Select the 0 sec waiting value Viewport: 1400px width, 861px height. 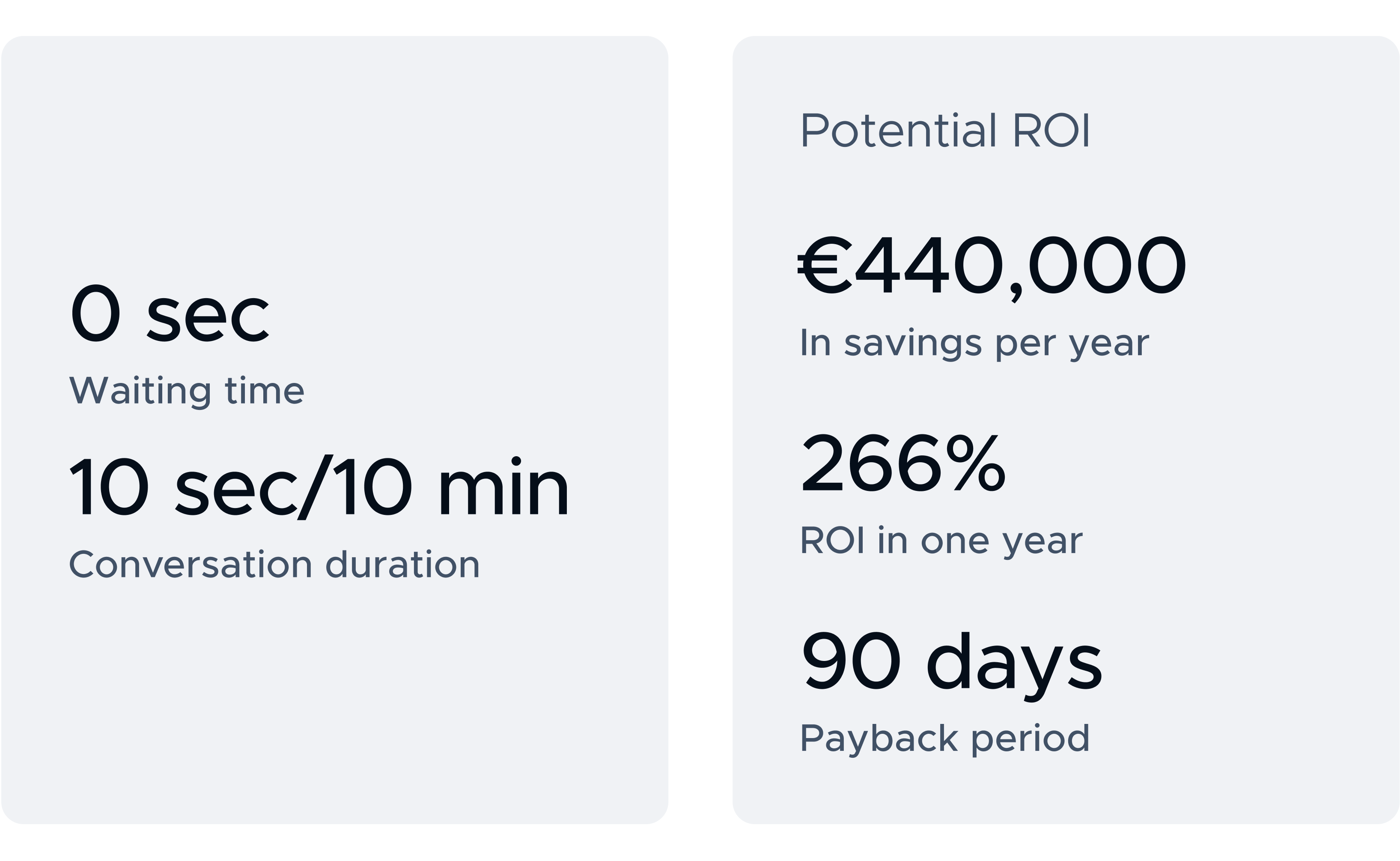click(x=170, y=313)
